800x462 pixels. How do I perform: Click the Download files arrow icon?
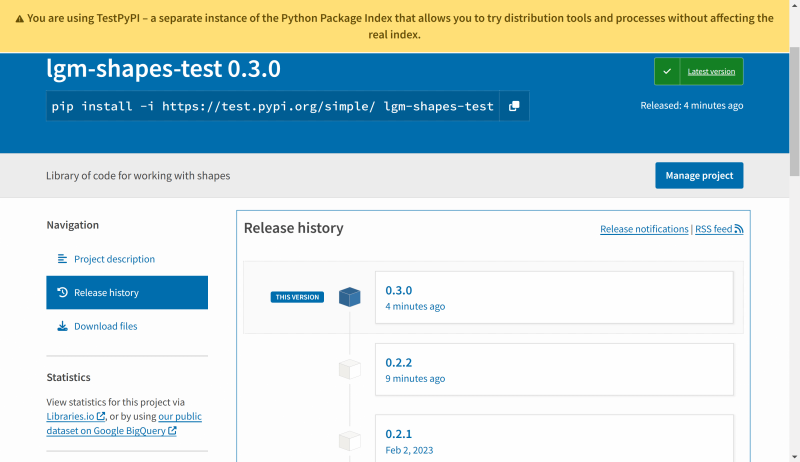coord(62,326)
